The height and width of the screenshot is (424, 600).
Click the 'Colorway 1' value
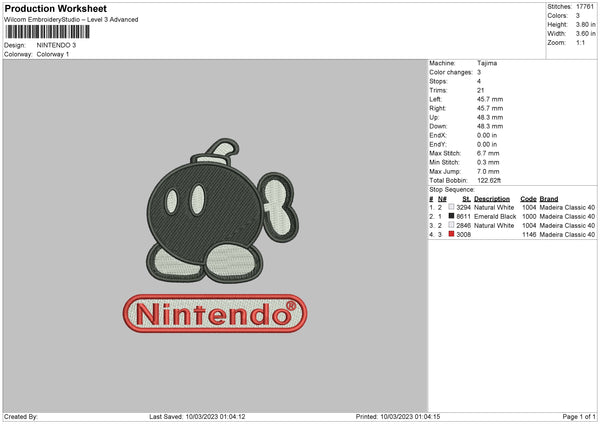[x=53, y=54]
